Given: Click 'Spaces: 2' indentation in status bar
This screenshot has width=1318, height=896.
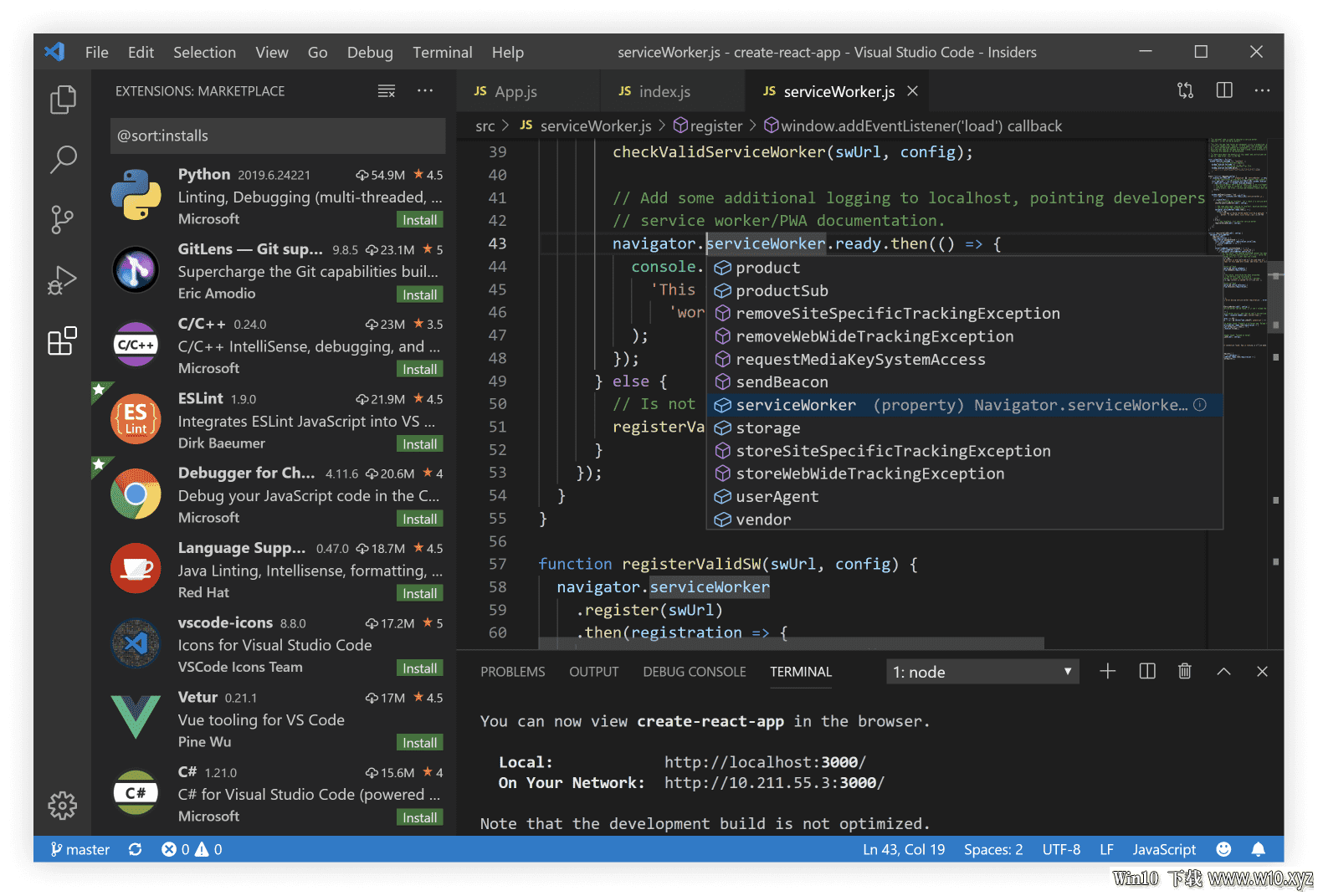Looking at the screenshot, I should click(x=993, y=849).
